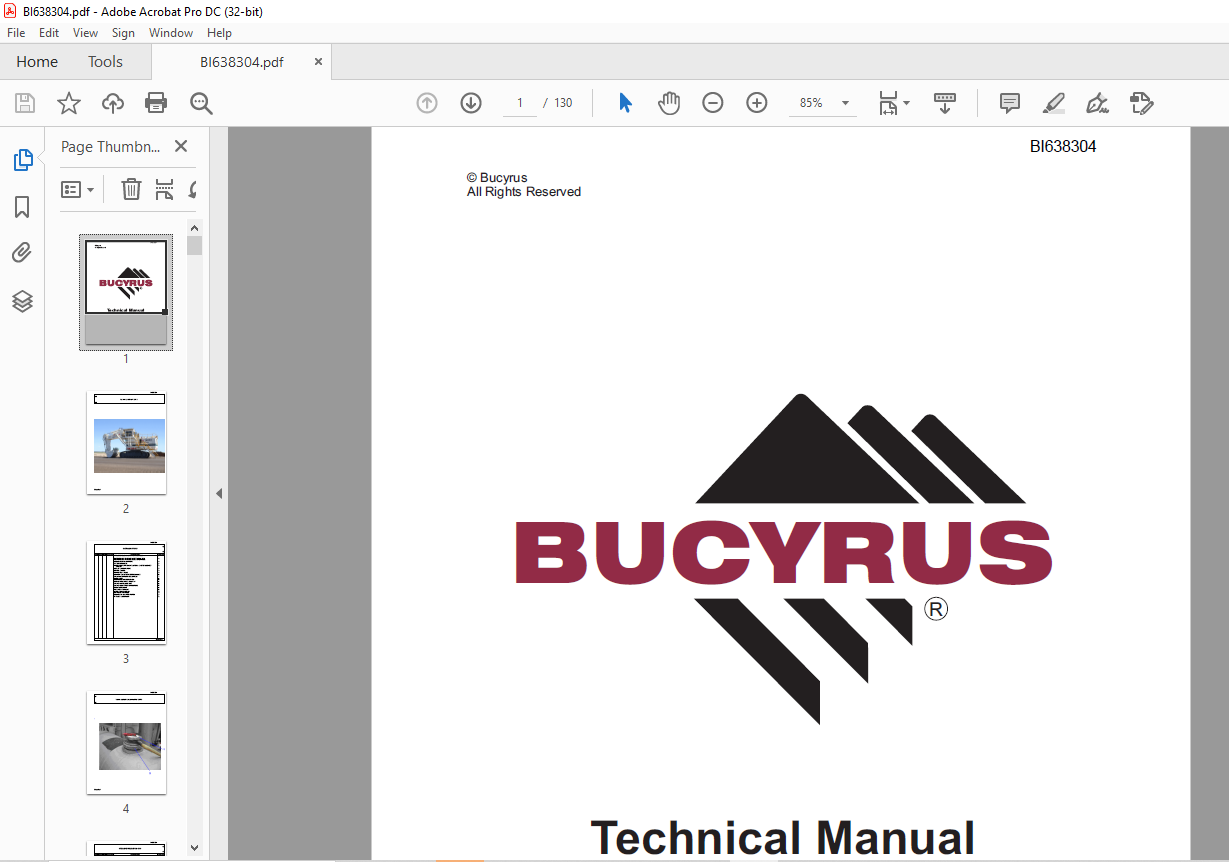Open Attachments paperclip panel icon
Screen dimensions: 1229x862
tap(22, 253)
